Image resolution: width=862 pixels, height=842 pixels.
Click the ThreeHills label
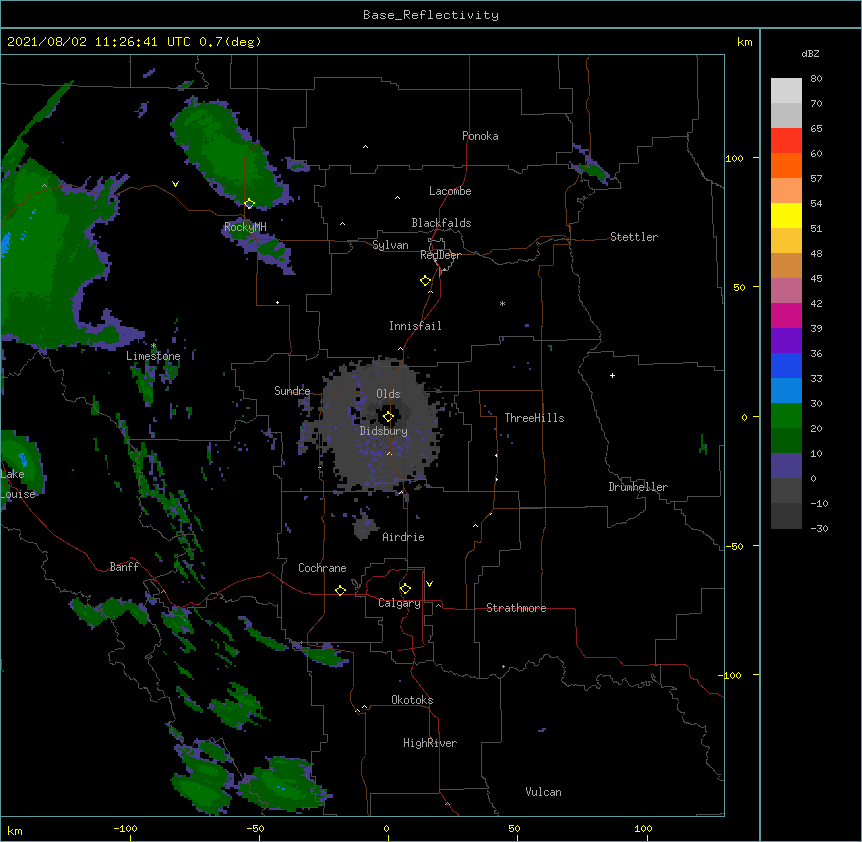click(x=534, y=418)
